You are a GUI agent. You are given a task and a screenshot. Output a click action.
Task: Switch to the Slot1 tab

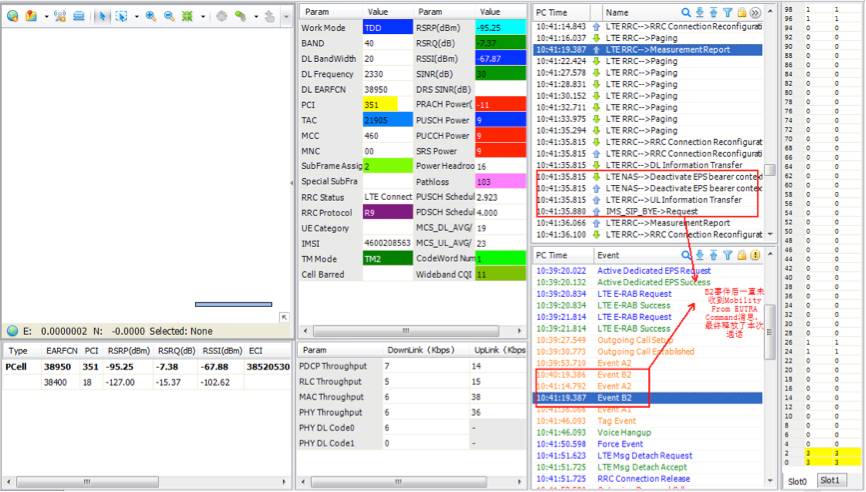(x=830, y=481)
